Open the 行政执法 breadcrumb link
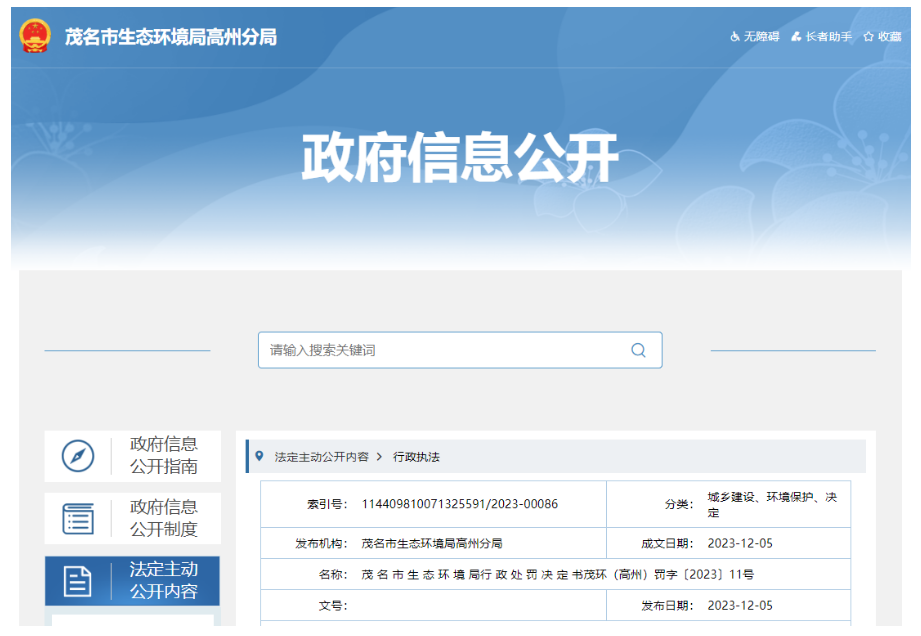Image resolution: width=921 pixels, height=636 pixels. (x=416, y=457)
